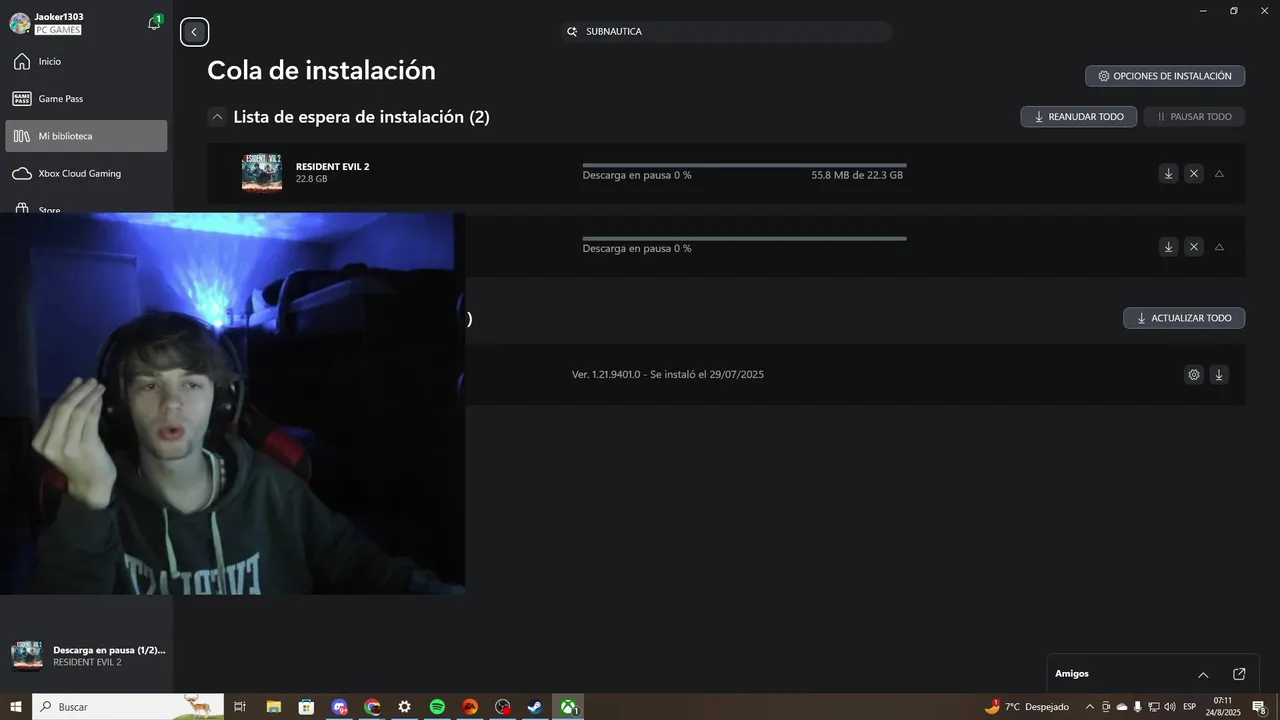Cancel Resident Evil 2 download
The width and height of the screenshot is (1280, 720).
coord(1194,174)
